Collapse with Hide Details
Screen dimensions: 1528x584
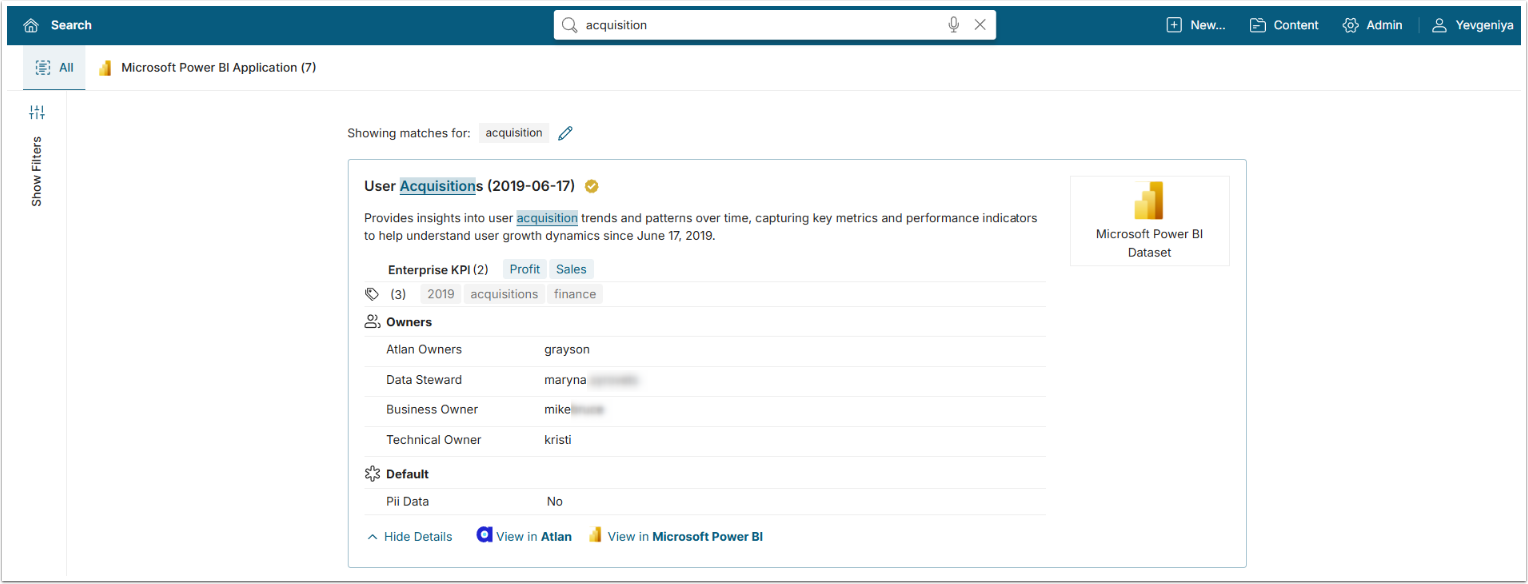click(x=410, y=537)
